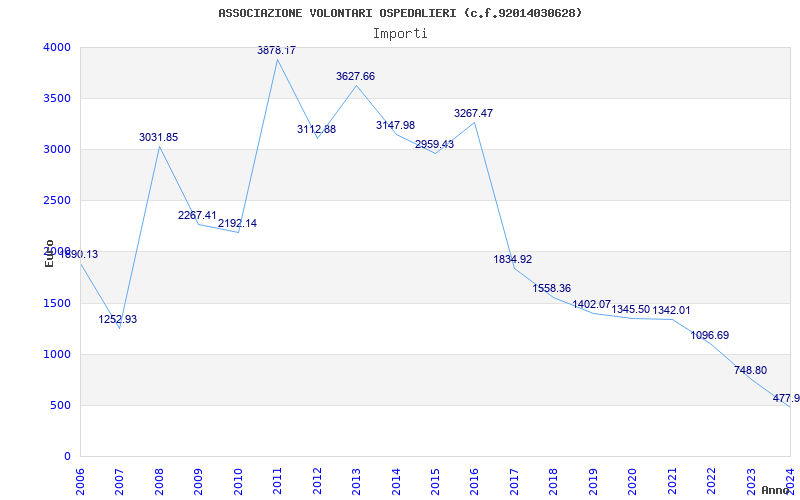Screen dimensions: 800x500
Task: Select the 1558.36 data label
Action: (552, 289)
